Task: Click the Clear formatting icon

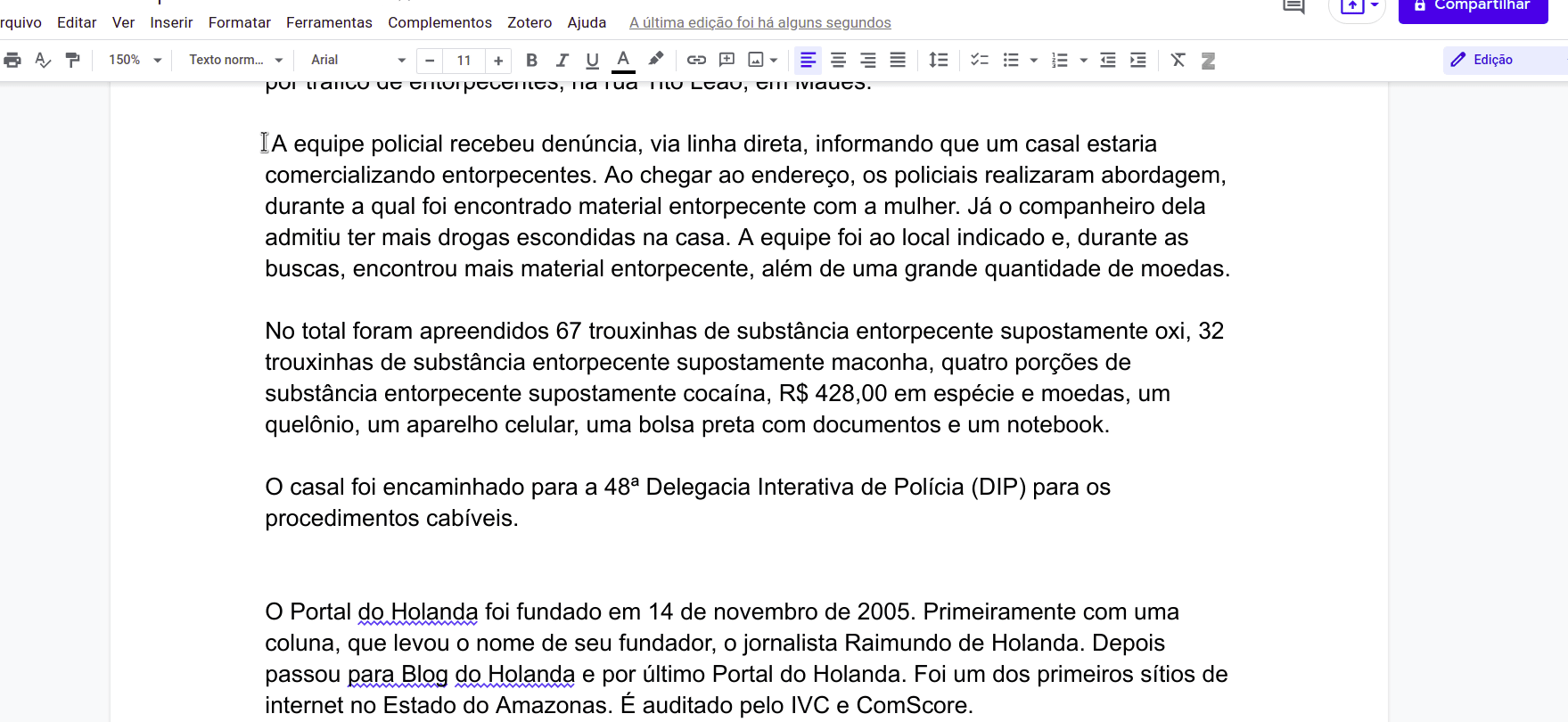Action: click(x=1178, y=60)
